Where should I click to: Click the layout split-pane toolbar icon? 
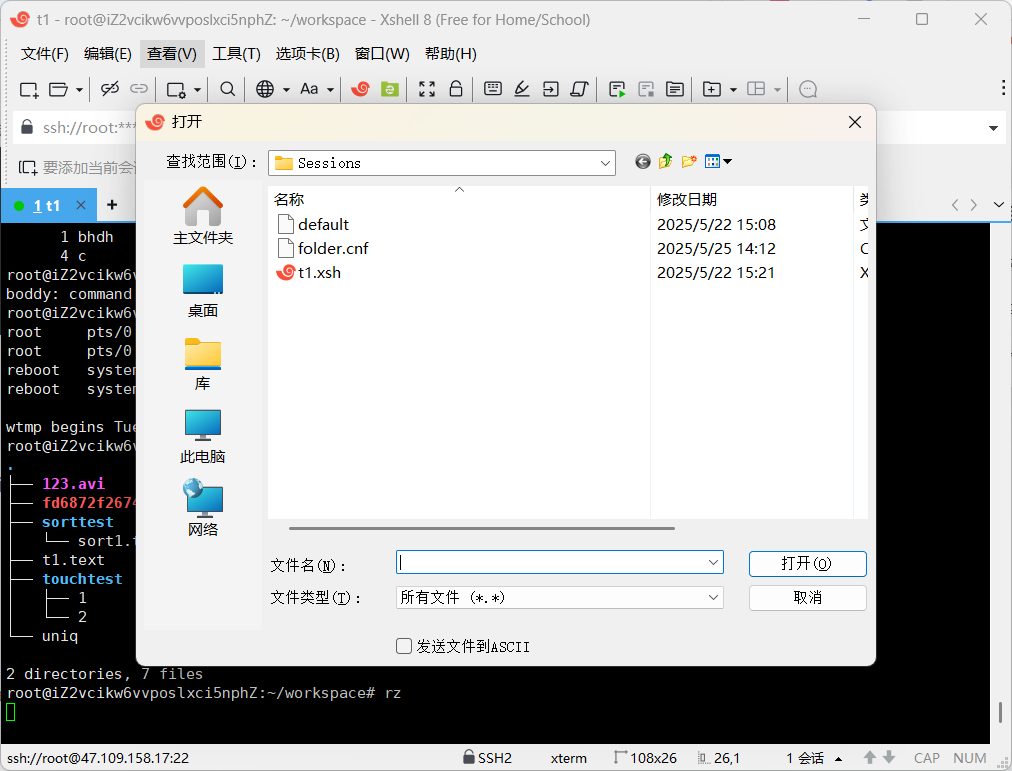pyautogui.click(x=756, y=89)
